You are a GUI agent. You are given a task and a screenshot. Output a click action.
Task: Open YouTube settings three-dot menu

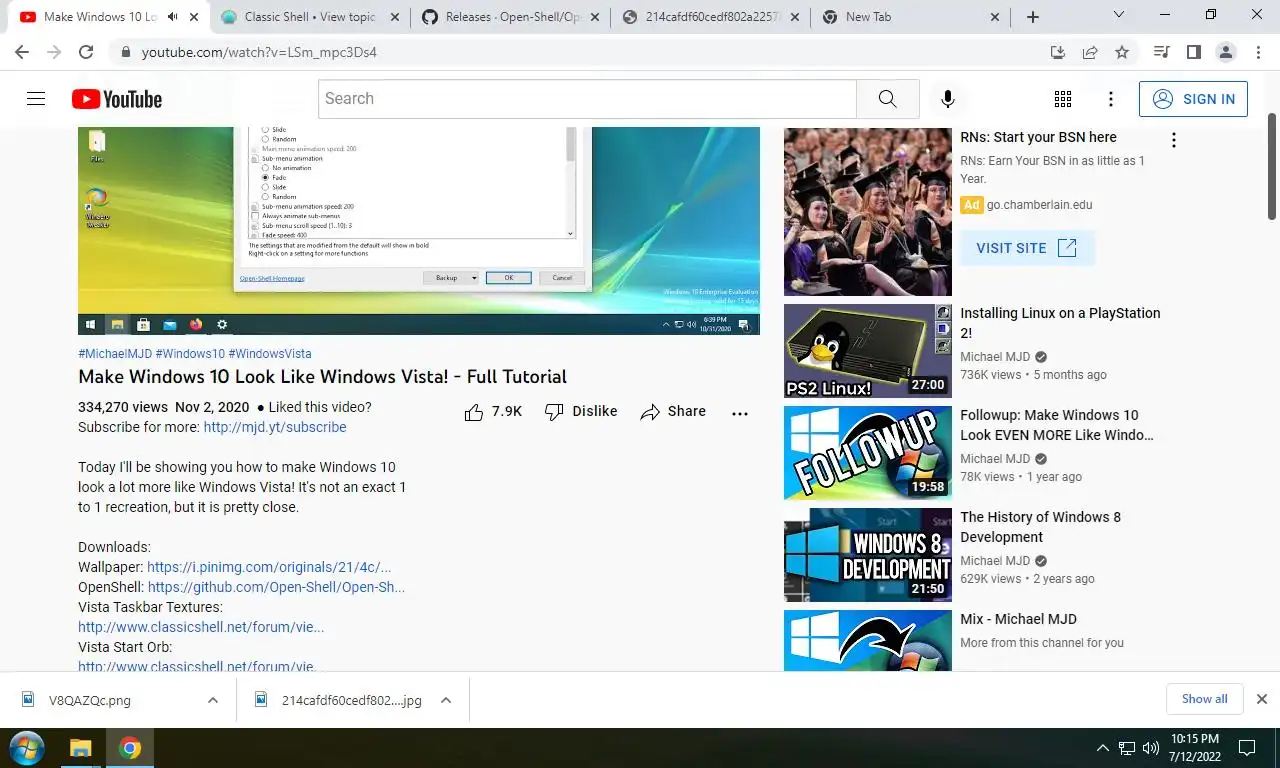click(1111, 99)
